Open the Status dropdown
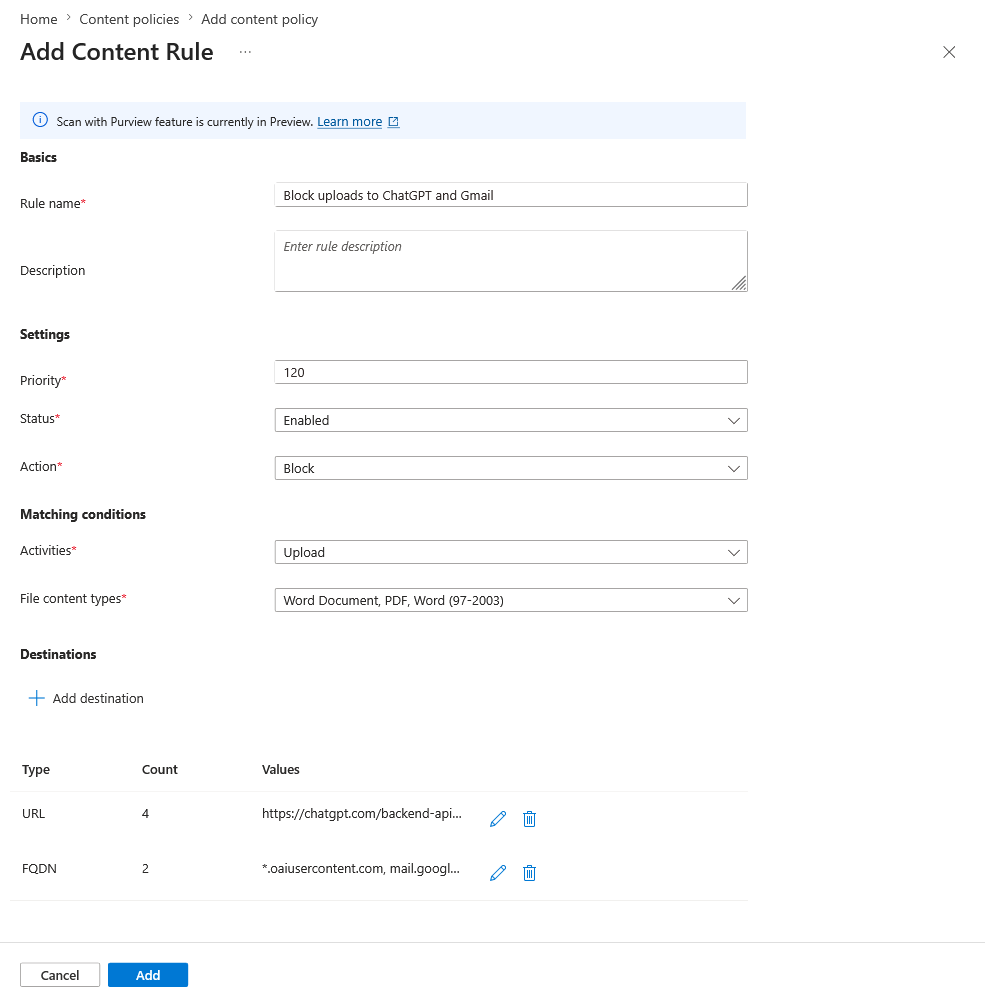The height and width of the screenshot is (1007, 985). click(510, 420)
